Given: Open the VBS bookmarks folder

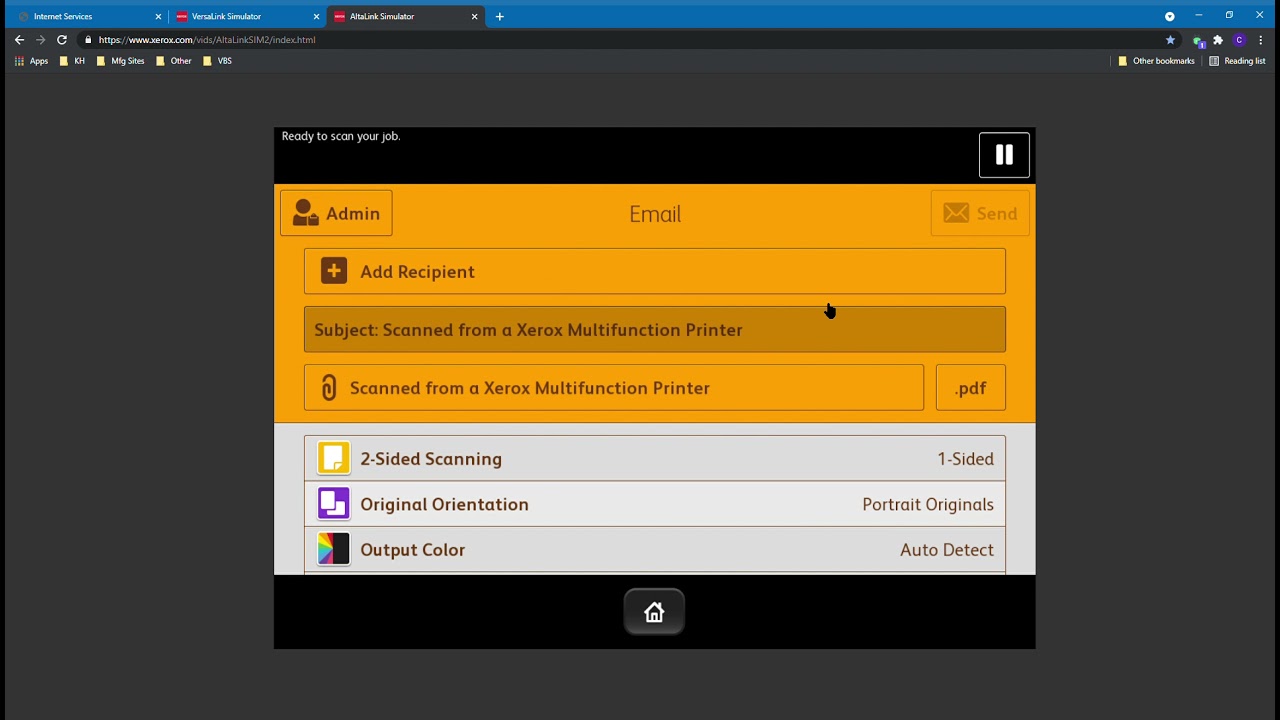Looking at the screenshot, I should tap(217, 61).
